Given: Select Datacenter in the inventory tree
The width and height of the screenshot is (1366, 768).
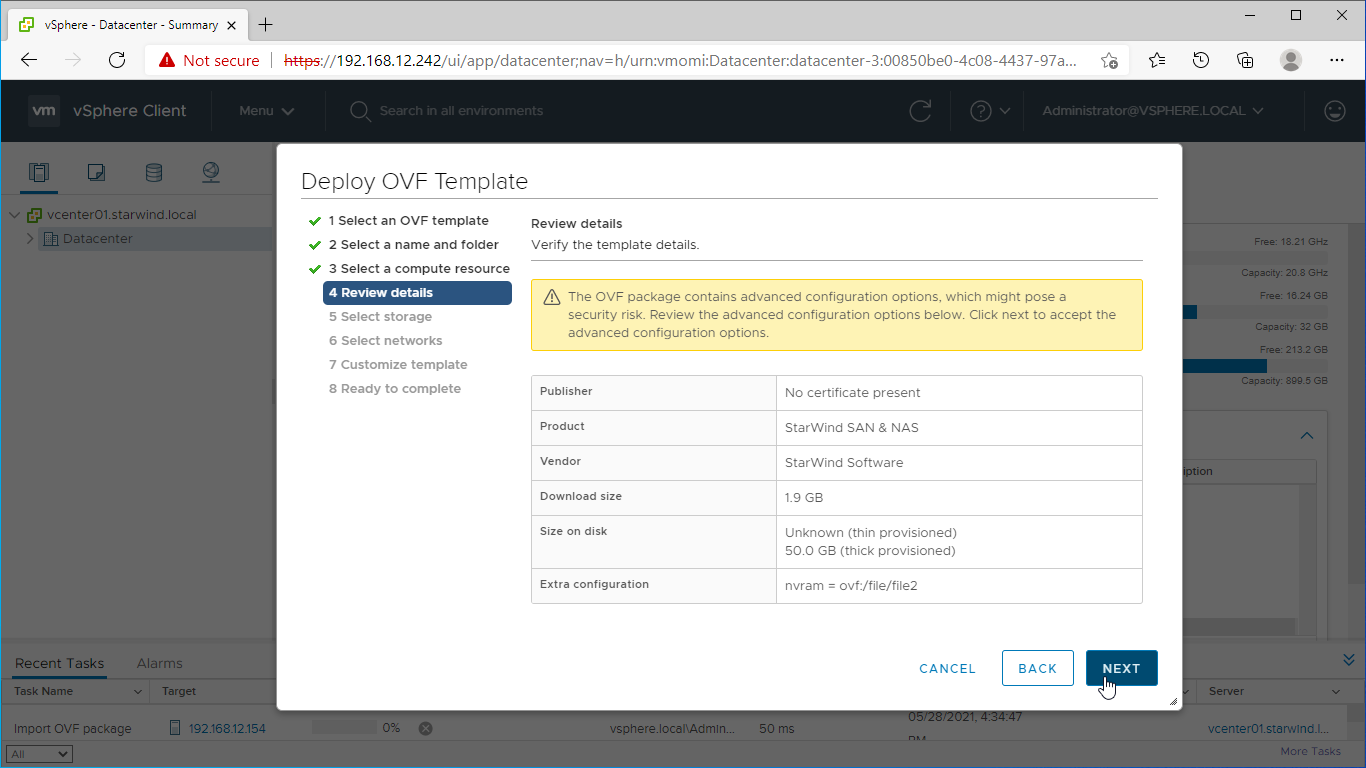Looking at the screenshot, I should [x=97, y=239].
